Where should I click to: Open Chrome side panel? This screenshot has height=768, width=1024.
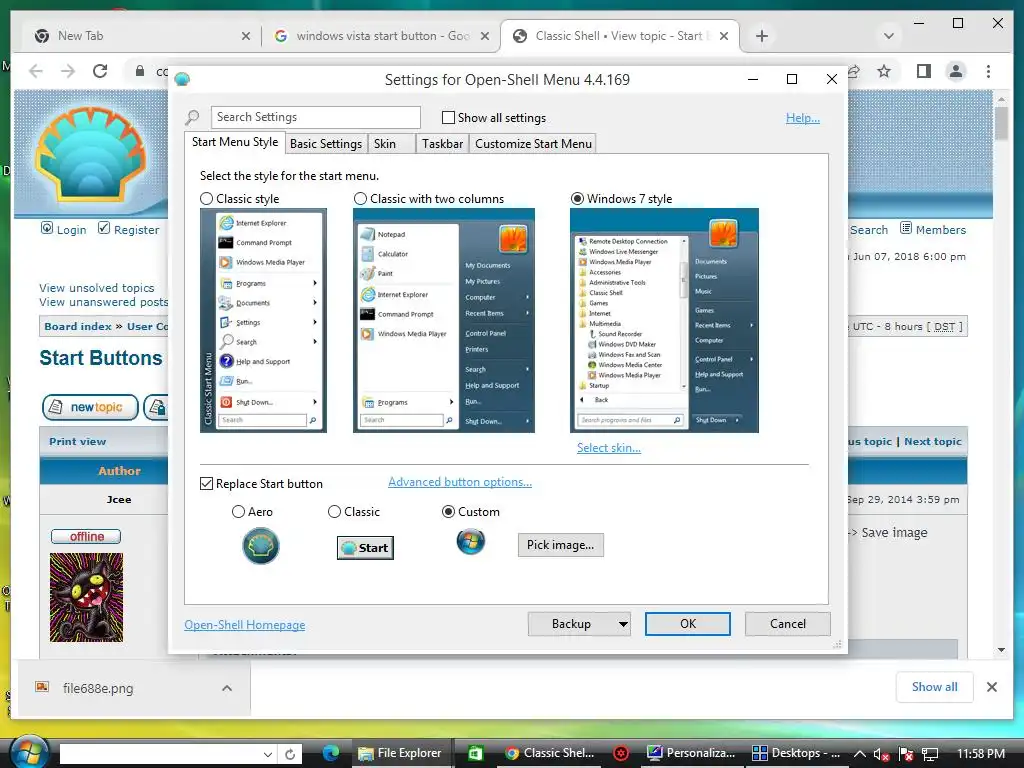pos(923,71)
